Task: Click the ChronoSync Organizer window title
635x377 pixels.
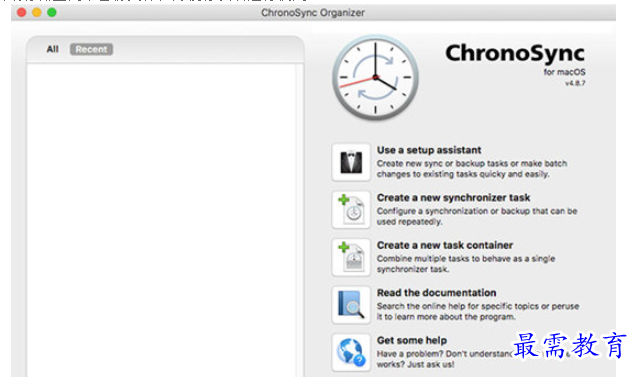Action: tap(313, 13)
